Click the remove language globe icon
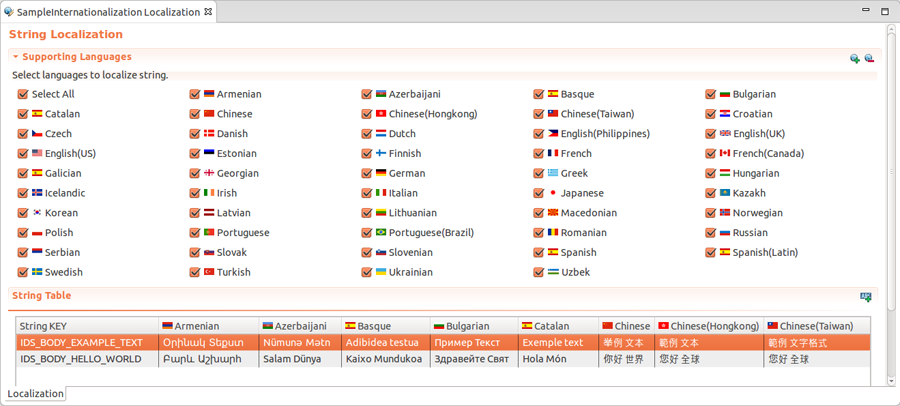 (869, 59)
